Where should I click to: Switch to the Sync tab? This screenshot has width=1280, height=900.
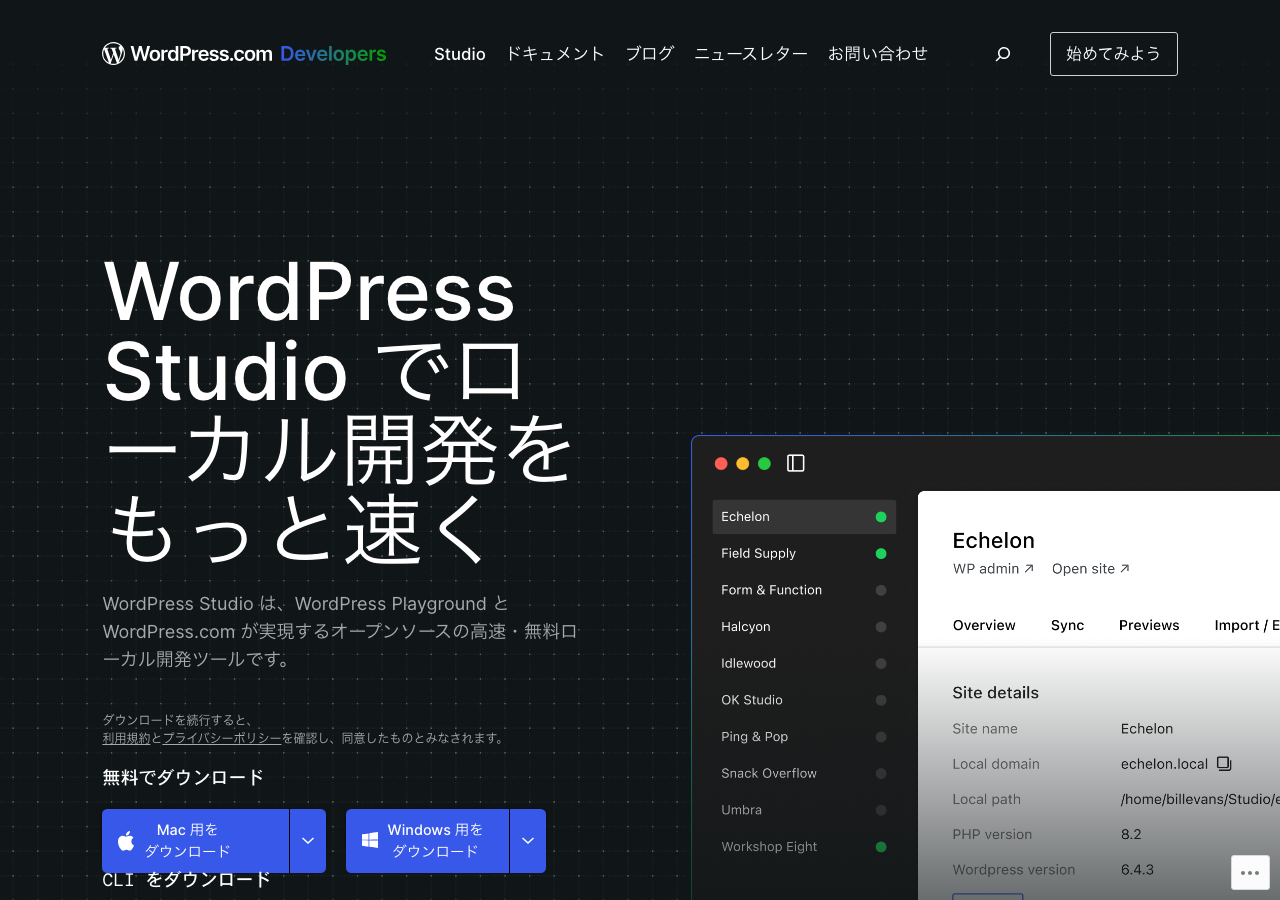point(1067,625)
